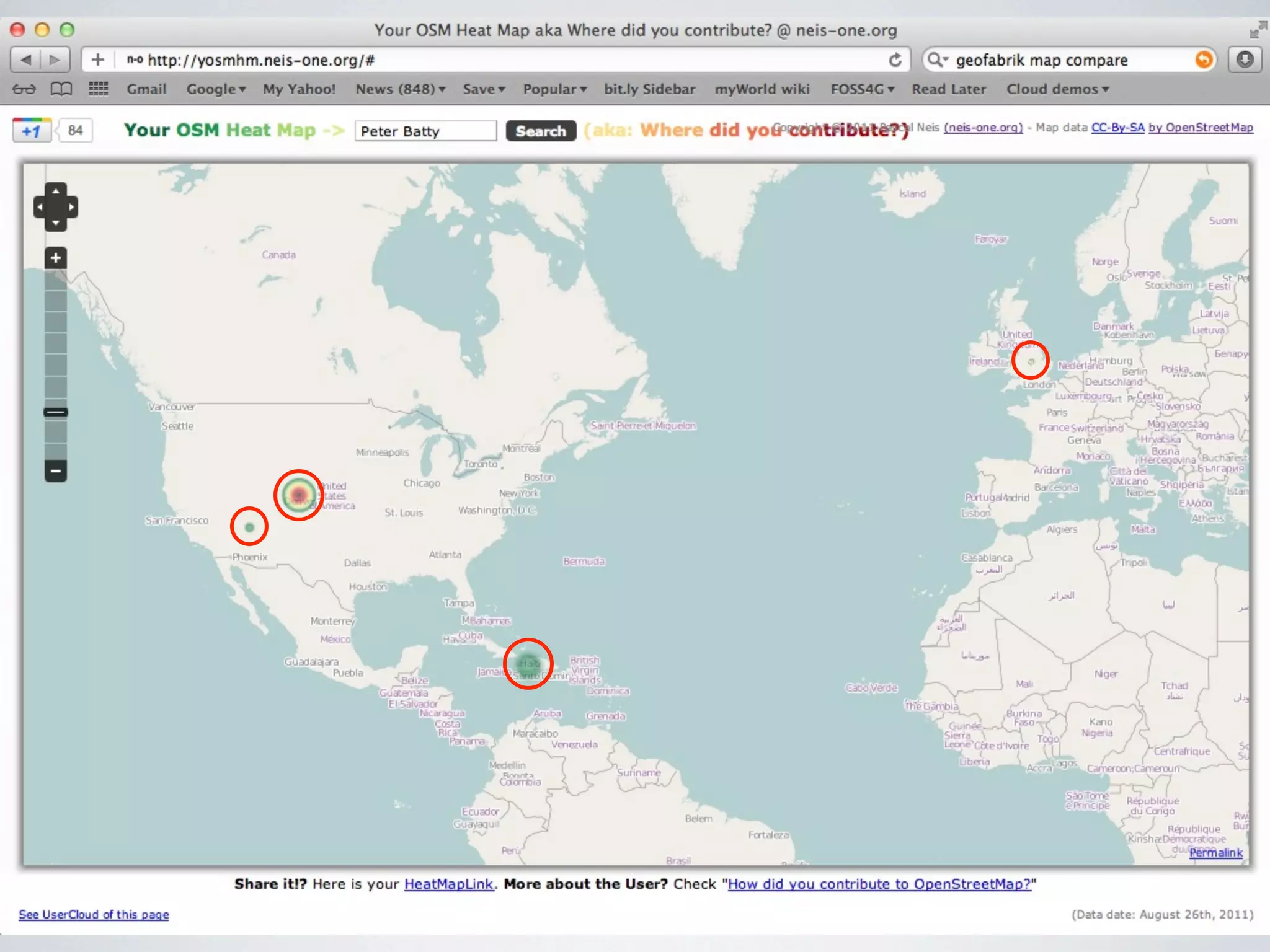
Task: Open Top Sites grid icon
Action: click(99, 89)
